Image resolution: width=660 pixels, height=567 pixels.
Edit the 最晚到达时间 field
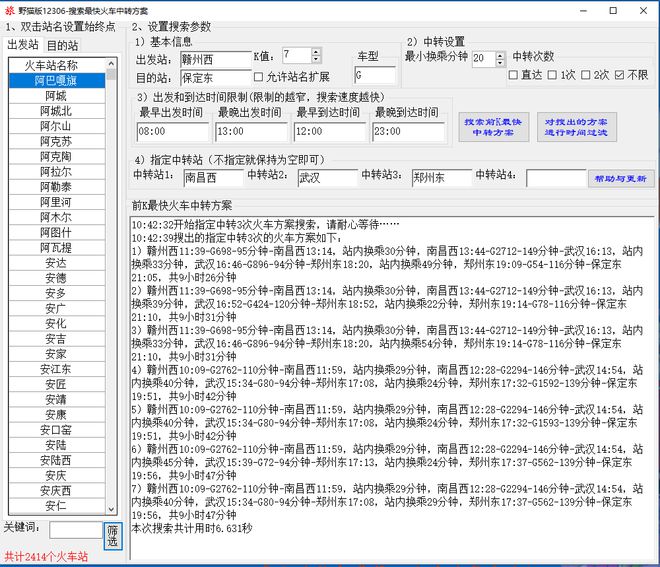tap(408, 131)
